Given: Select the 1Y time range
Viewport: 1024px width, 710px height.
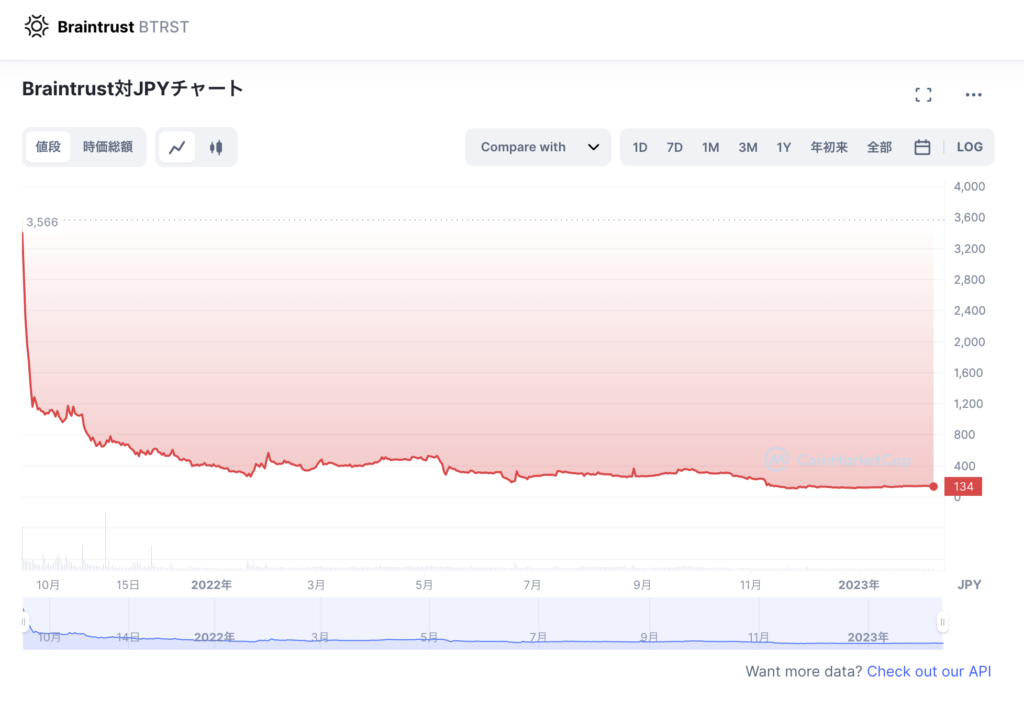Looking at the screenshot, I should (784, 147).
